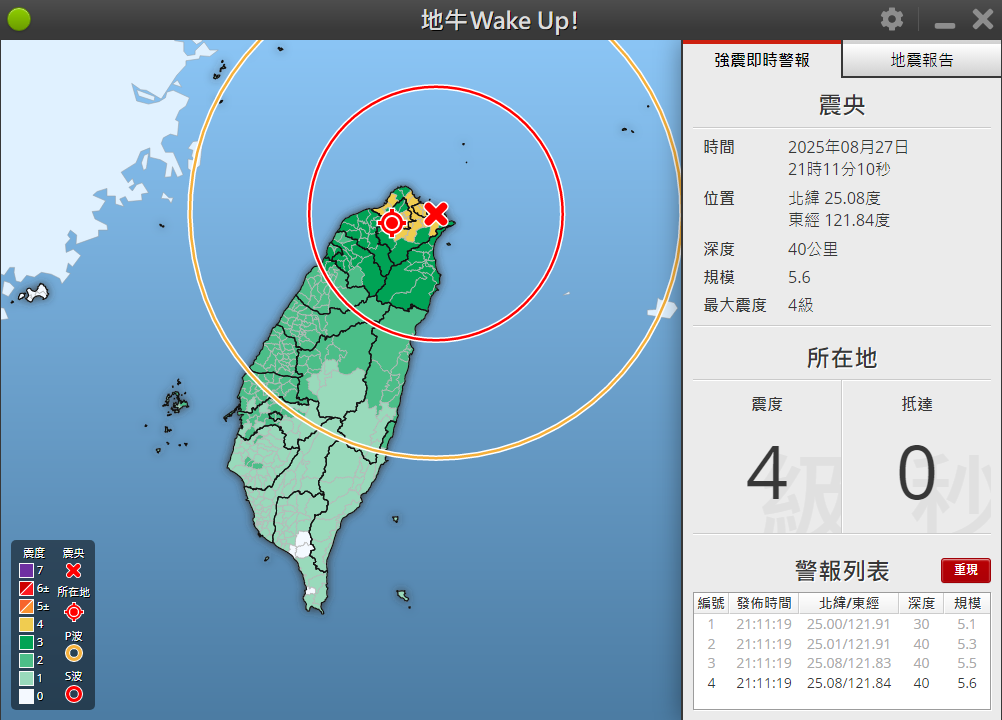This screenshot has width=1002, height=720.
Task: Switch to the 地震報告 tab
Action: (x=921, y=60)
